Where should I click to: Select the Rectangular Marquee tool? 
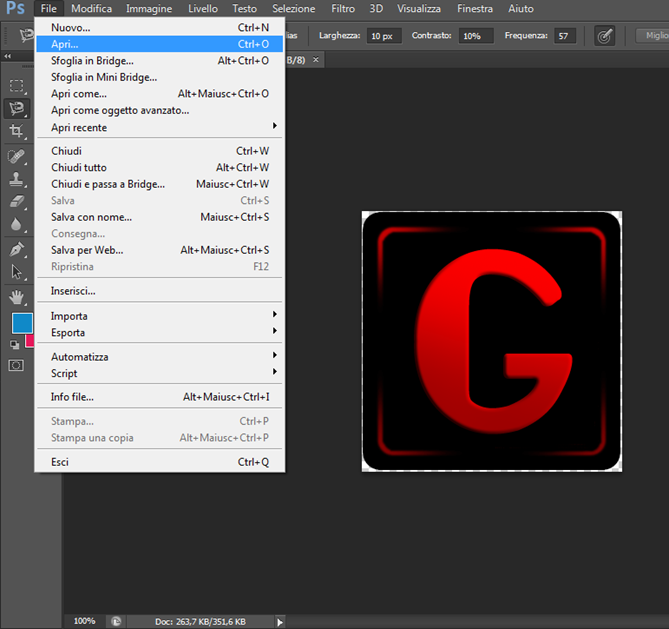click(17, 86)
